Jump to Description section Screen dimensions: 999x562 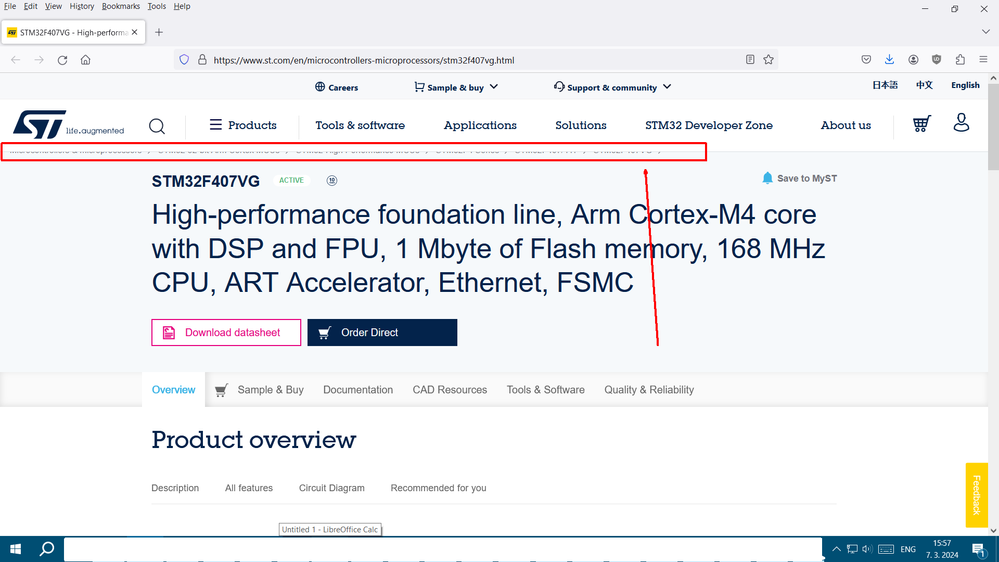(x=175, y=487)
